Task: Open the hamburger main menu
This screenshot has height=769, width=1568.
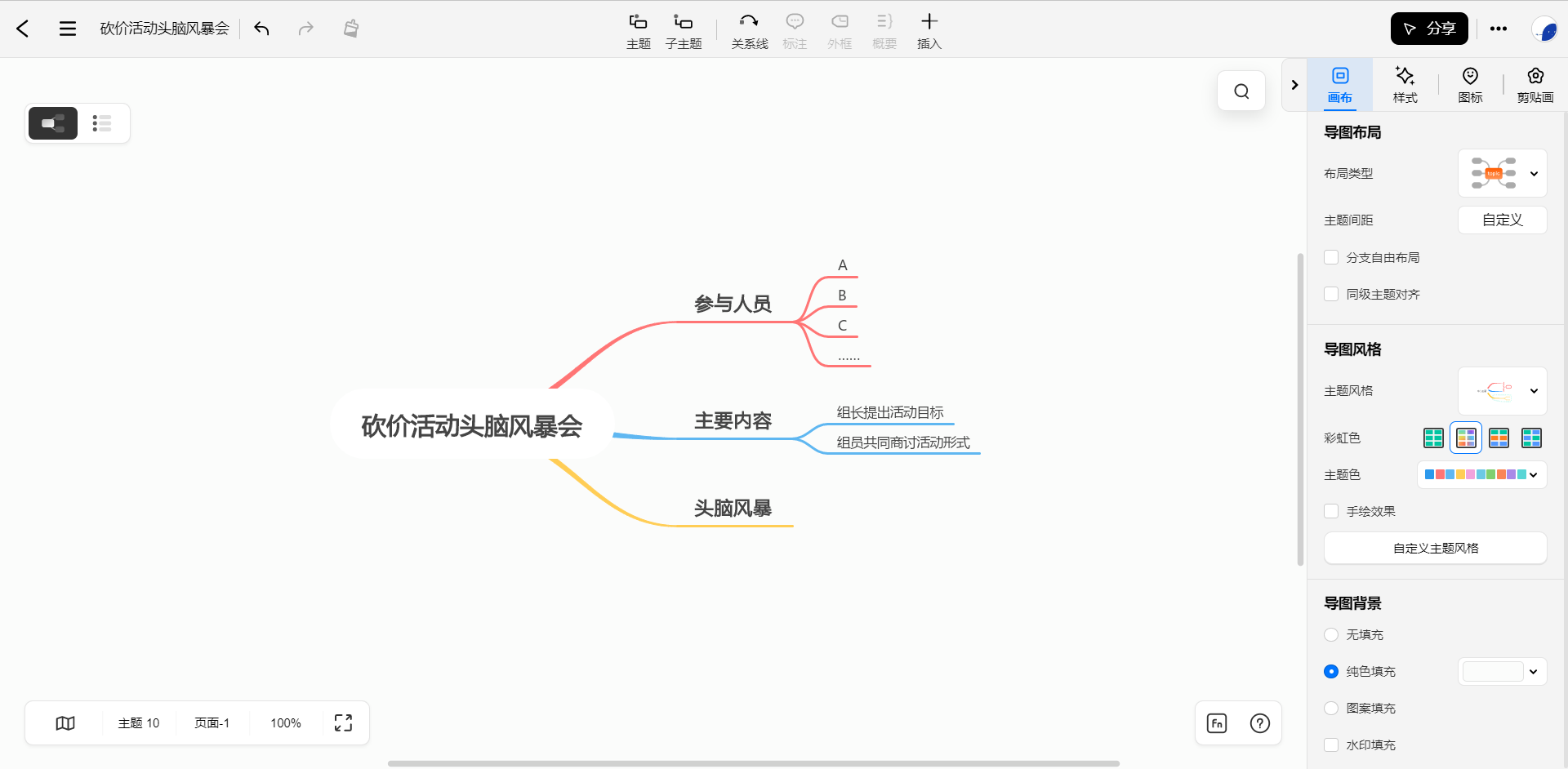Action: click(68, 29)
